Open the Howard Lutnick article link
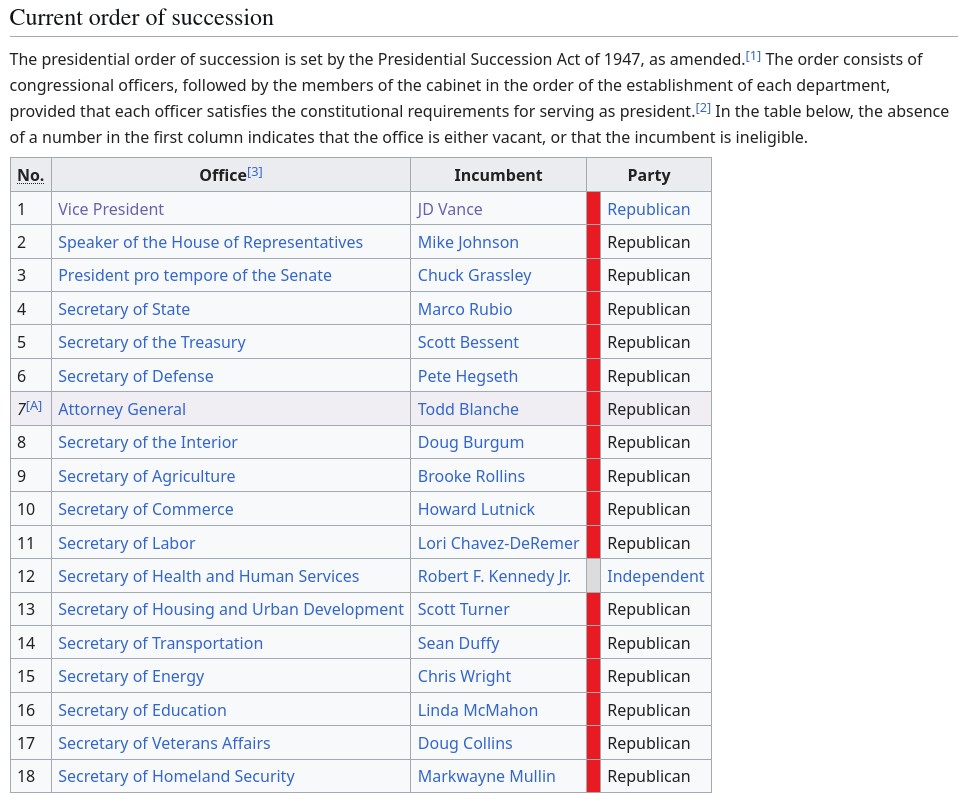Viewport: 967px width, 805px height. [477, 510]
